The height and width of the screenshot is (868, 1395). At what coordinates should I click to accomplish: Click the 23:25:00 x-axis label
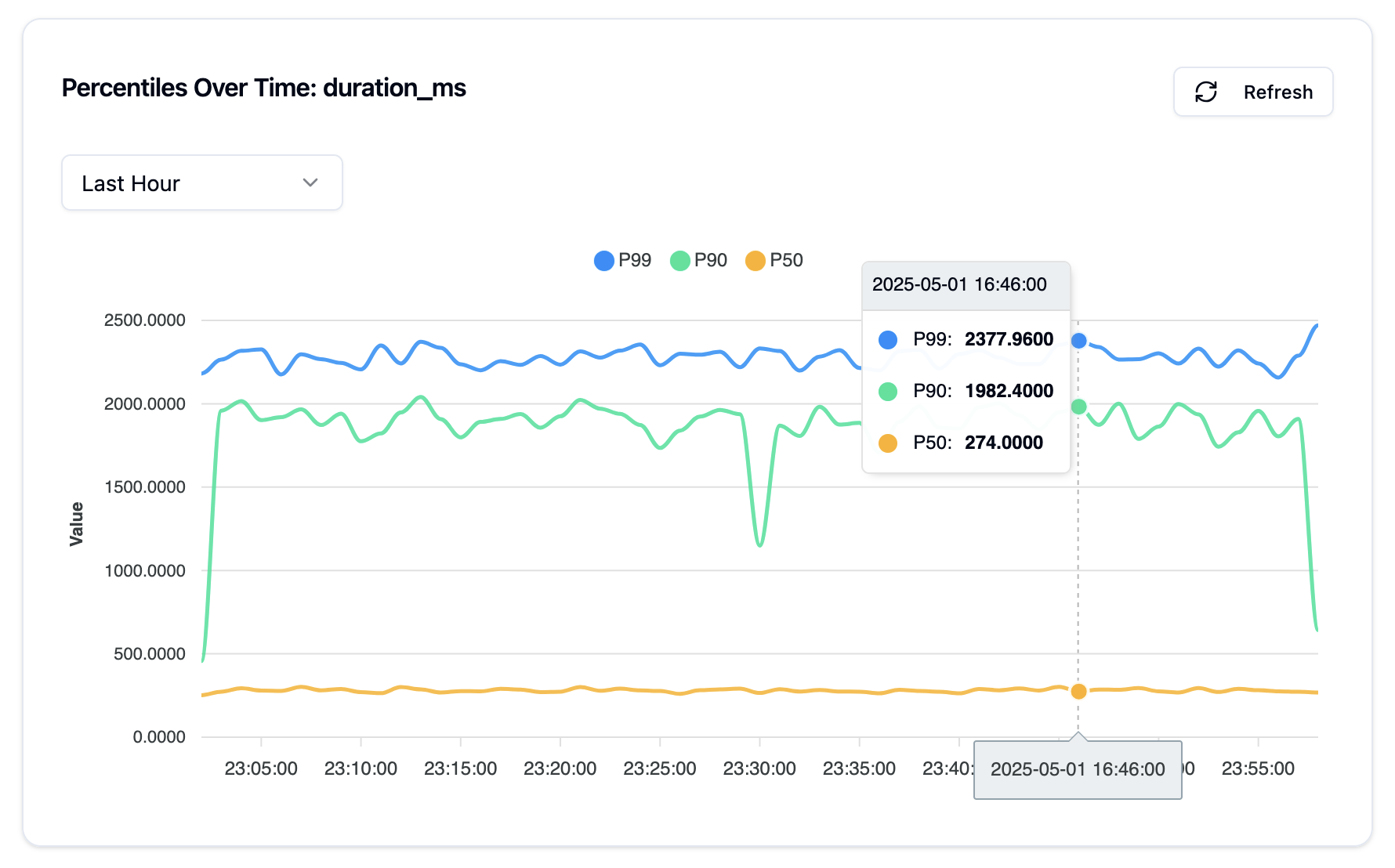pos(659,769)
